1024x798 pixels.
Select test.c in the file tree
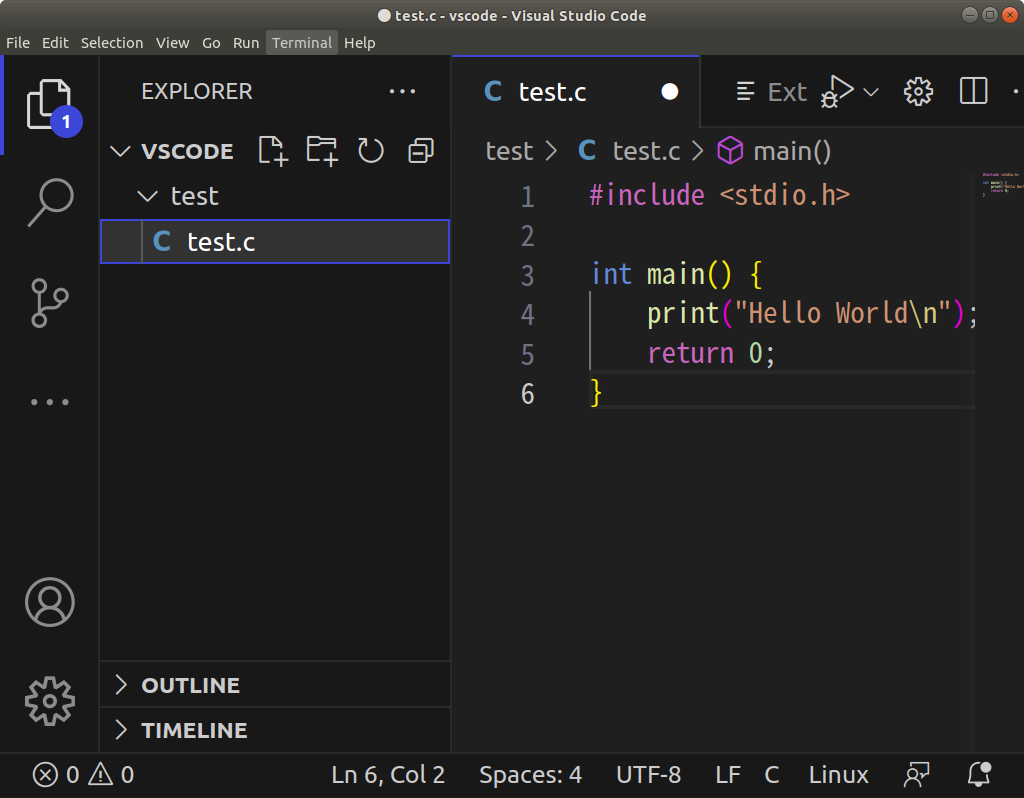pos(275,242)
